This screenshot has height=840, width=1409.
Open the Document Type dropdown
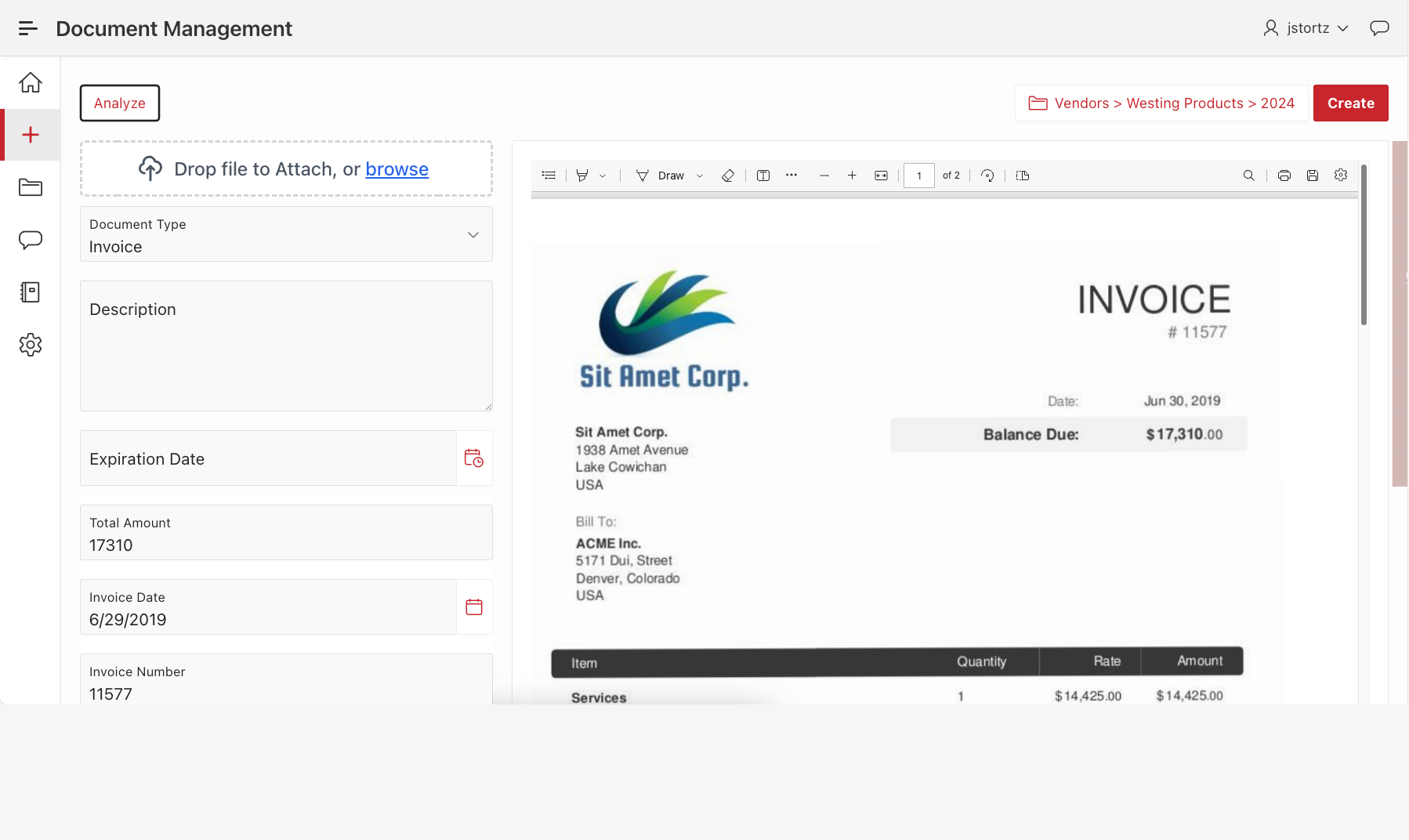tap(286, 234)
